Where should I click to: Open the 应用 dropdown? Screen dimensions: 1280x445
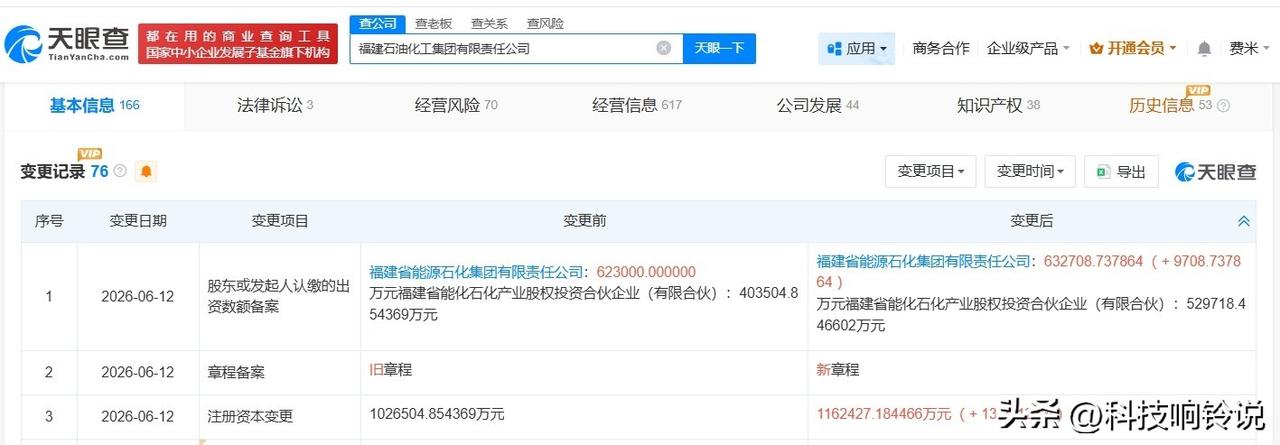(857, 48)
